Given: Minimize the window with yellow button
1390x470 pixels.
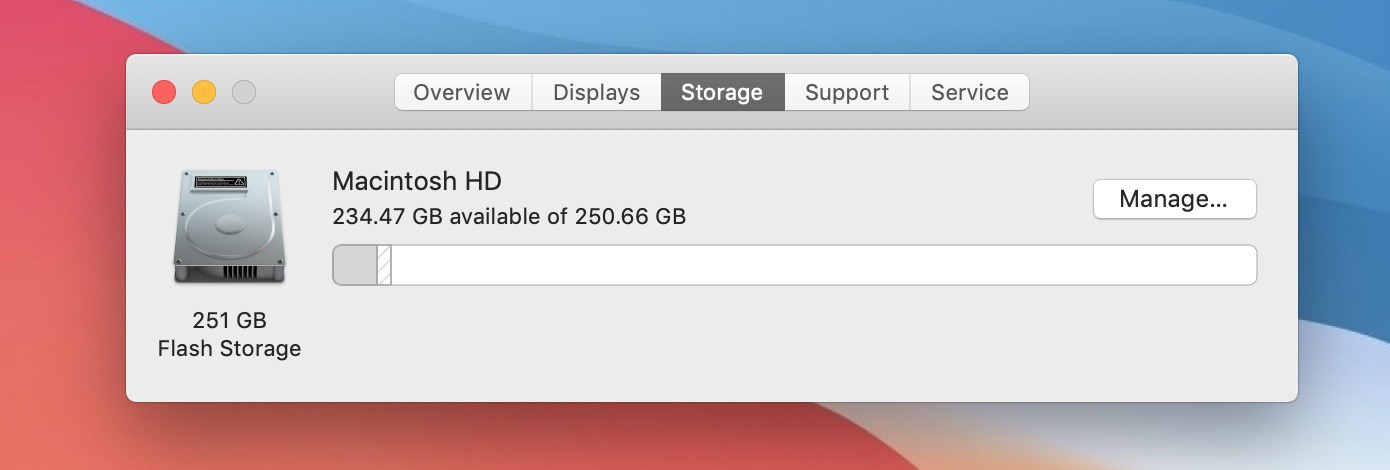Looking at the screenshot, I should 204,92.
